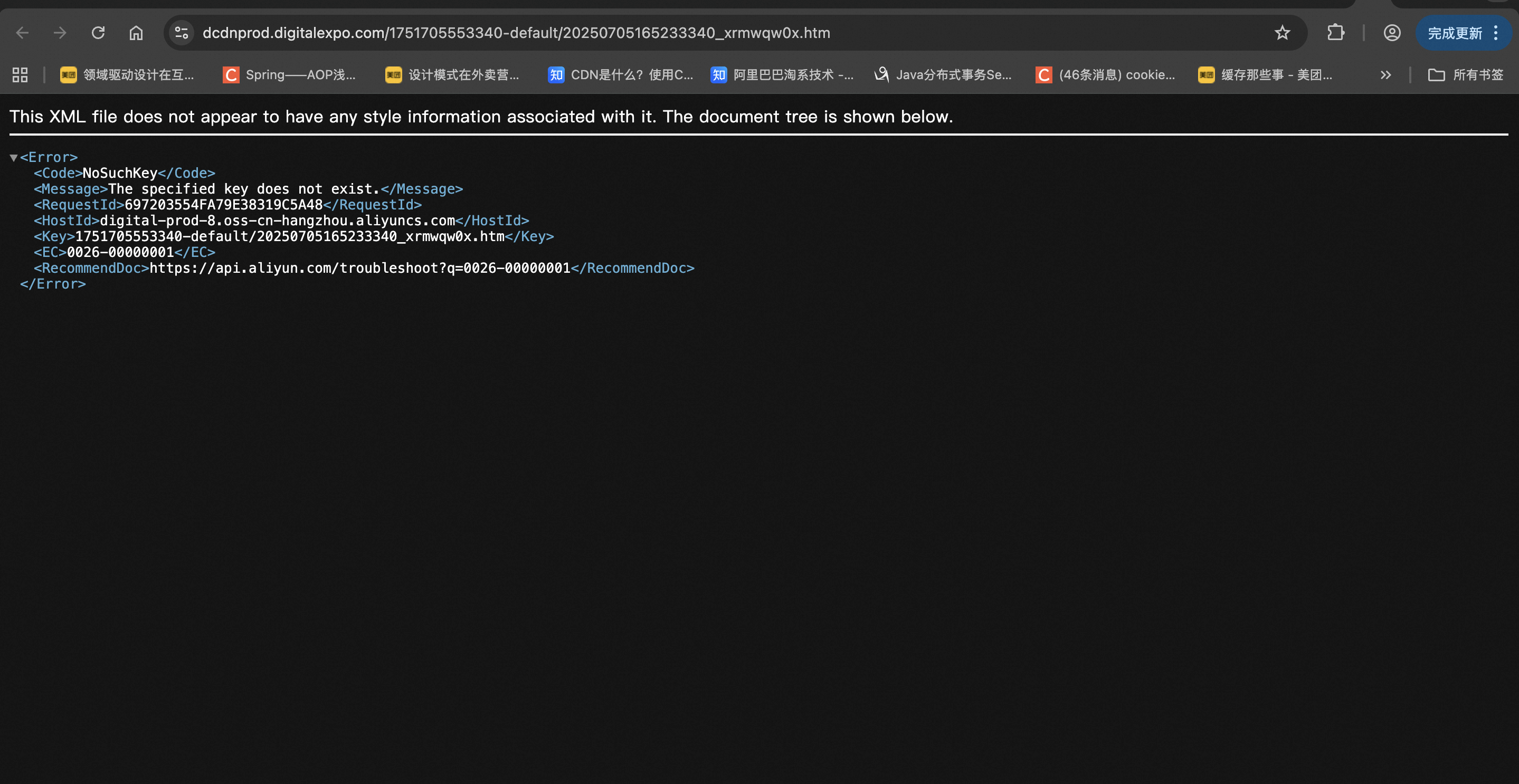Open the apps grid shortcut
Image resolution: width=1519 pixels, height=784 pixels.
(20, 75)
